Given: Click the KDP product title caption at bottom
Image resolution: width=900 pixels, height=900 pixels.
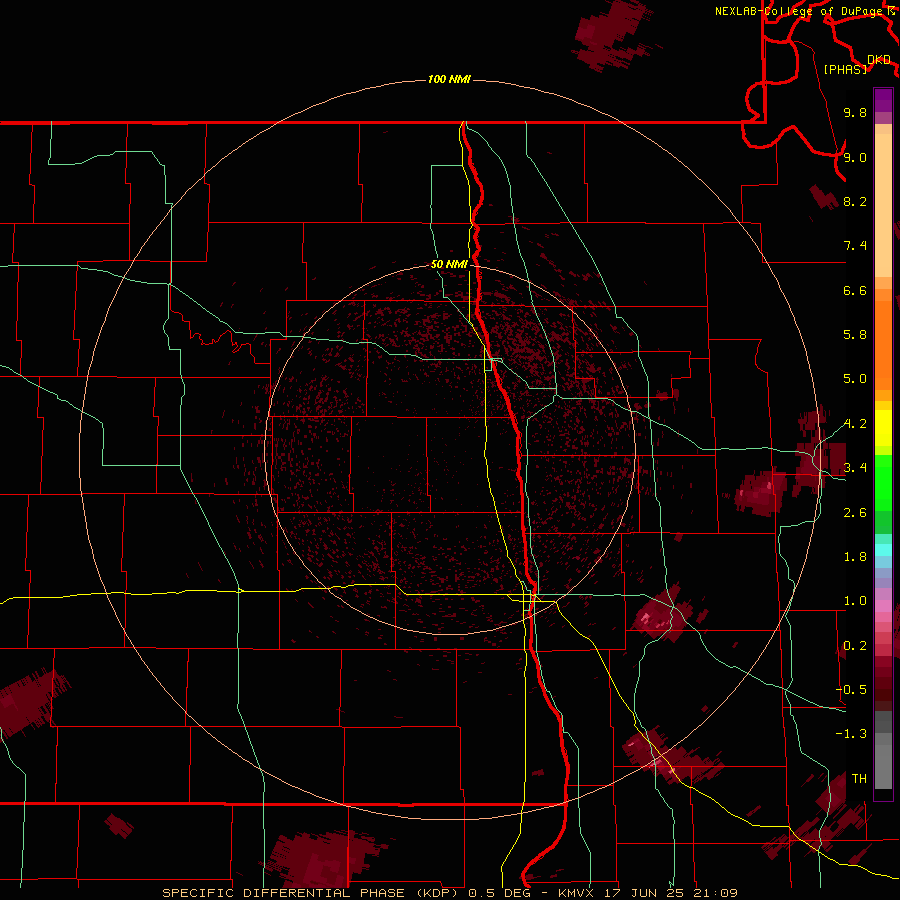Looking at the screenshot, I should 449,893.
